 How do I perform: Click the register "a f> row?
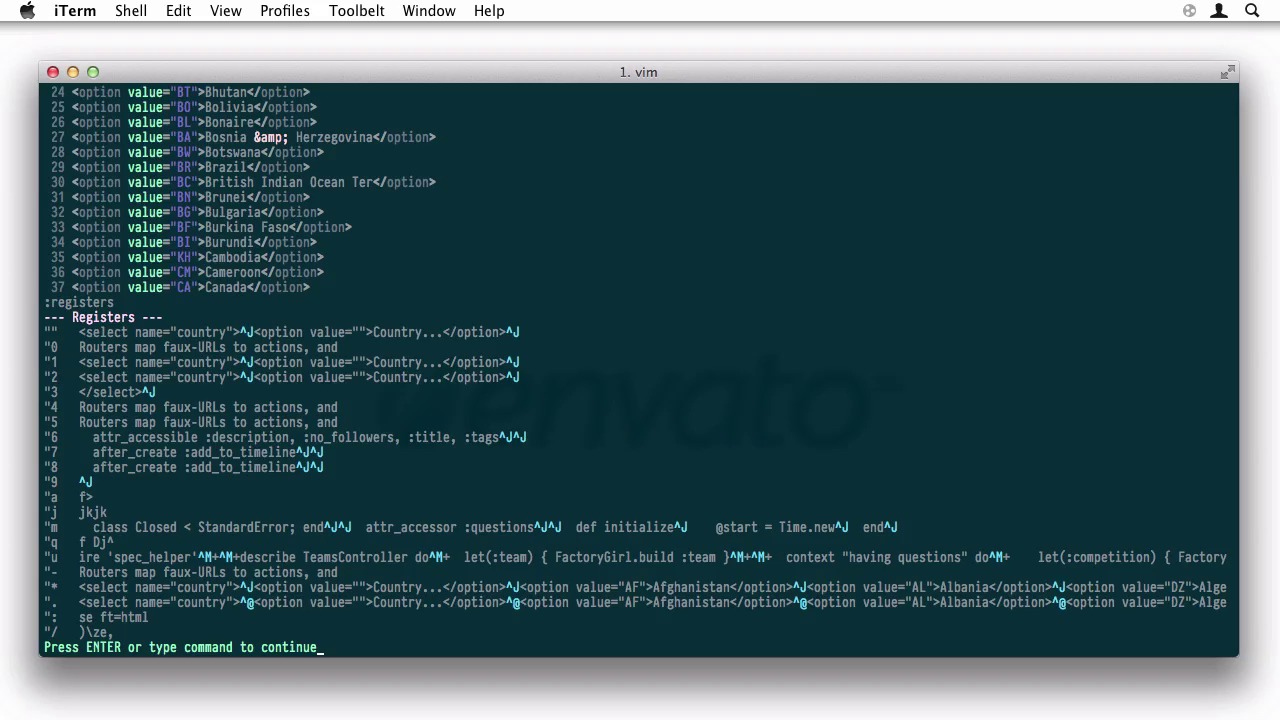[x=68, y=497]
